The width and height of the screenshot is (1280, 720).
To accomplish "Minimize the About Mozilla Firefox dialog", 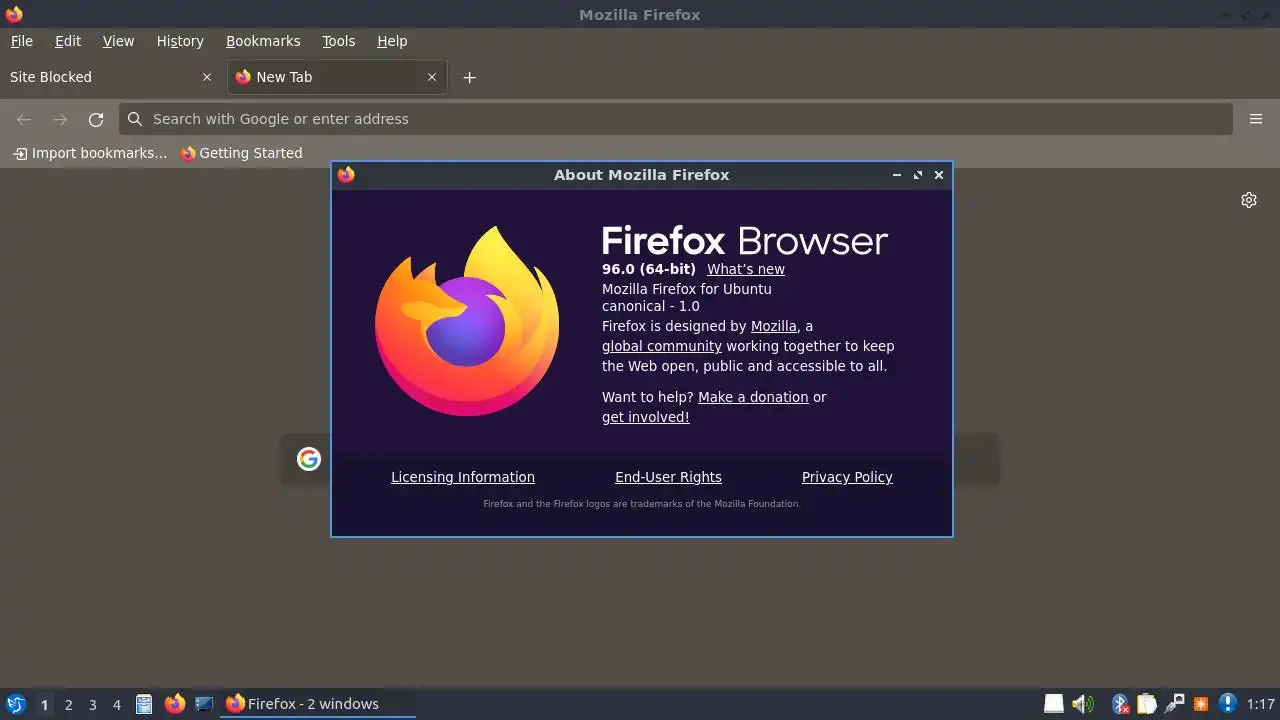I will pyautogui.click(x=897, y=175).
